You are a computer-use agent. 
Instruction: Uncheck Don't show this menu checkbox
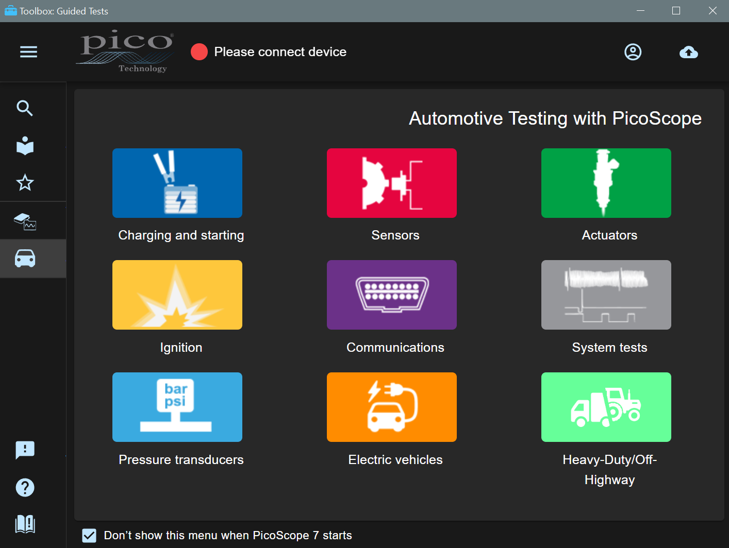point(89,535)
